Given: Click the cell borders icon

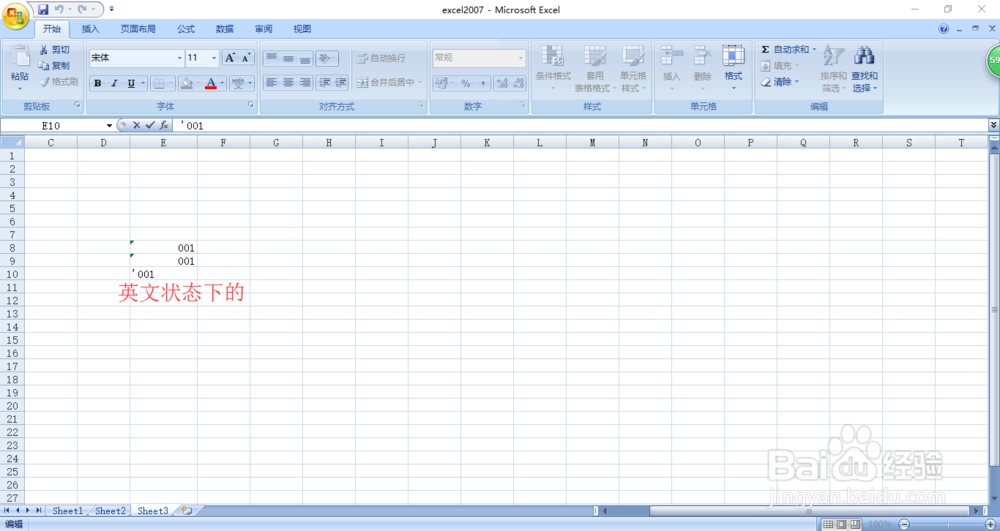Looking at the screenshot, I should pos(159,84).
